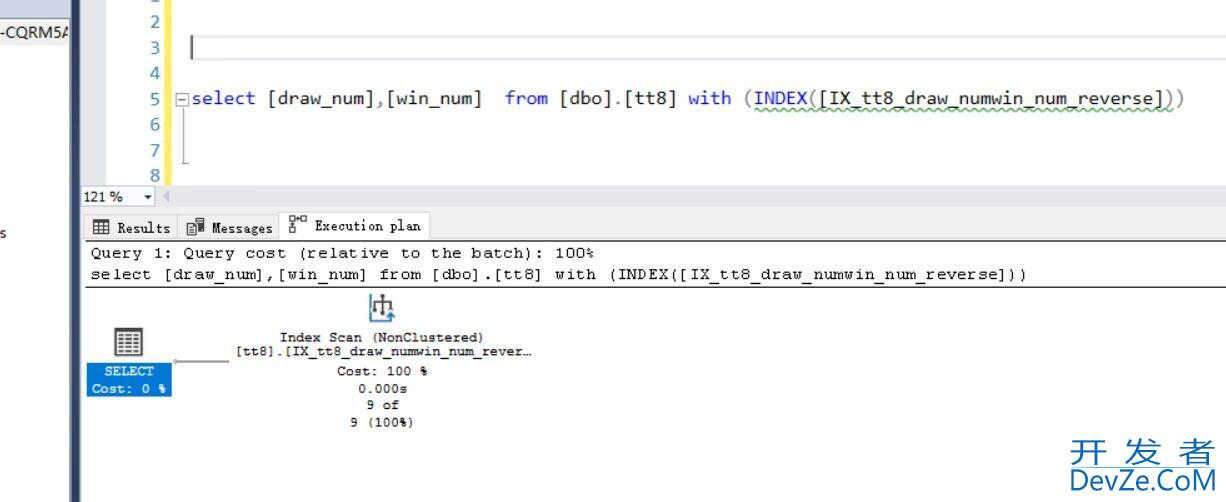Click the Index Scan (NonClustered) operator icon
Image resolution: width=1226 pixels, height=502 pixels.
[x=381, y=309]
